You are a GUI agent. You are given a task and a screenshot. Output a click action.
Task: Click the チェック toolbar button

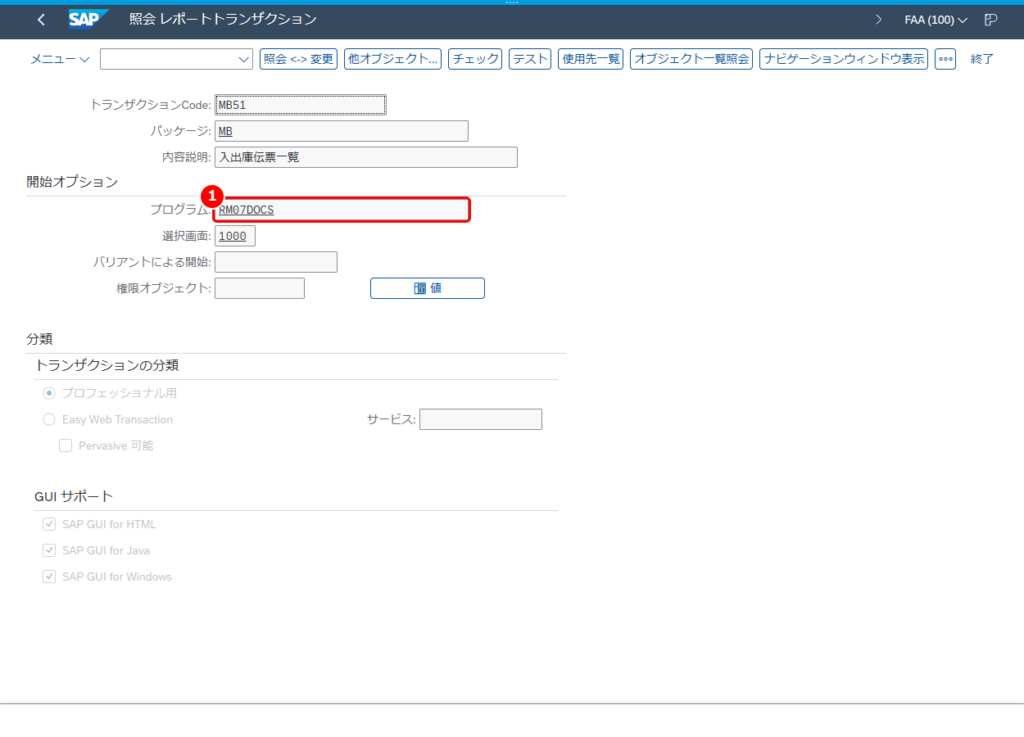pos(475,59)
